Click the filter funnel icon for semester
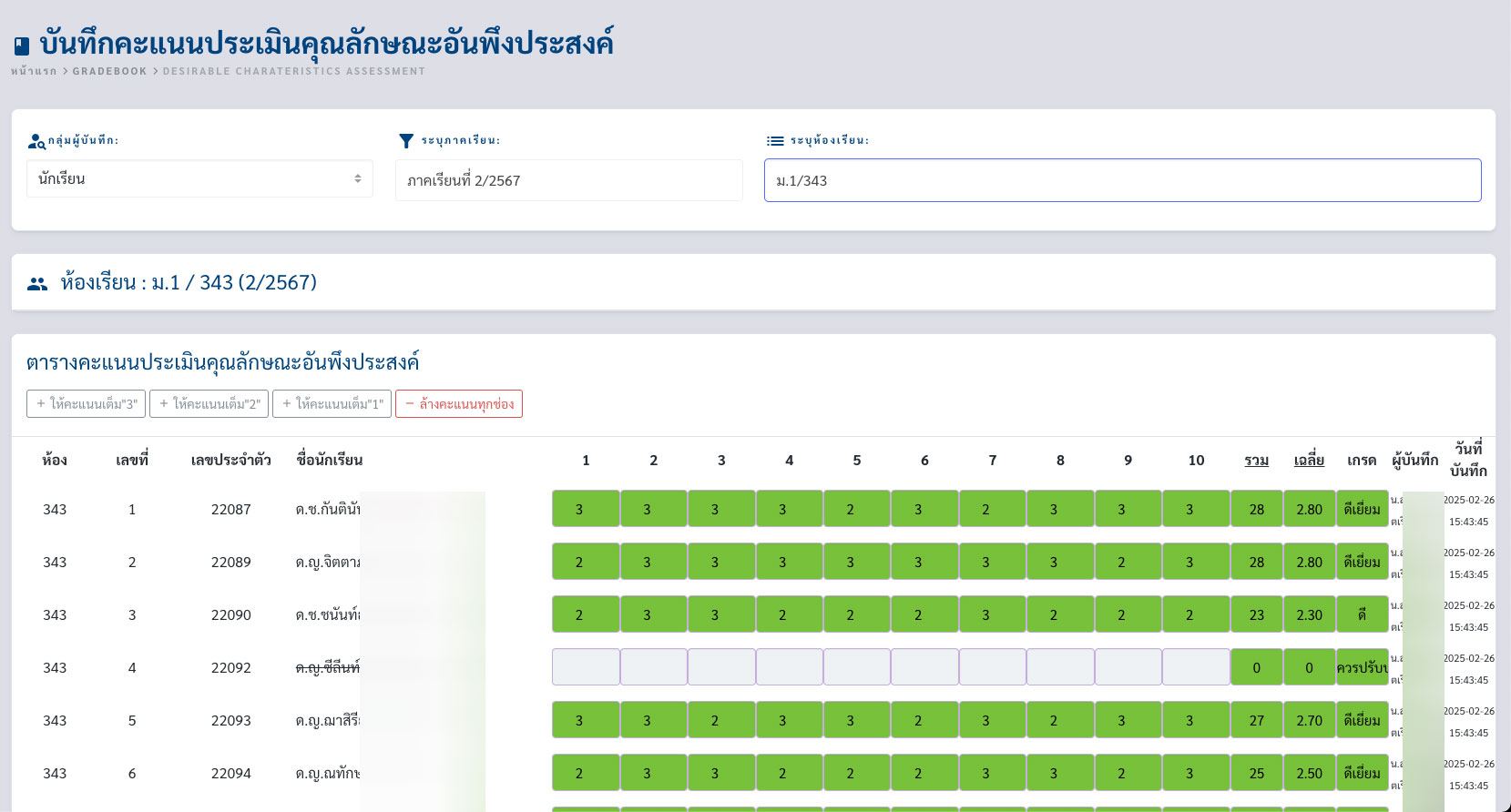This screenshot has width=1511, height=812. [406, 141]
